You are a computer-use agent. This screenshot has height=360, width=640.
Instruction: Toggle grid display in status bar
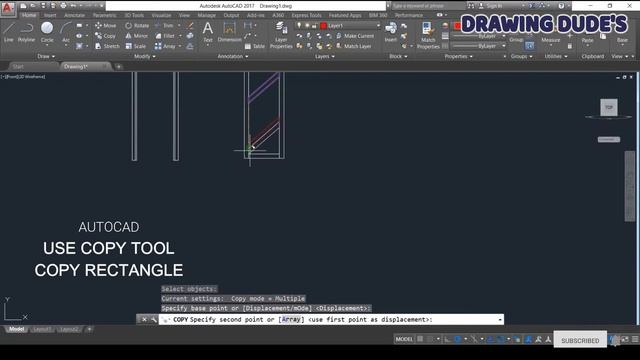click(x=420, y=339)
